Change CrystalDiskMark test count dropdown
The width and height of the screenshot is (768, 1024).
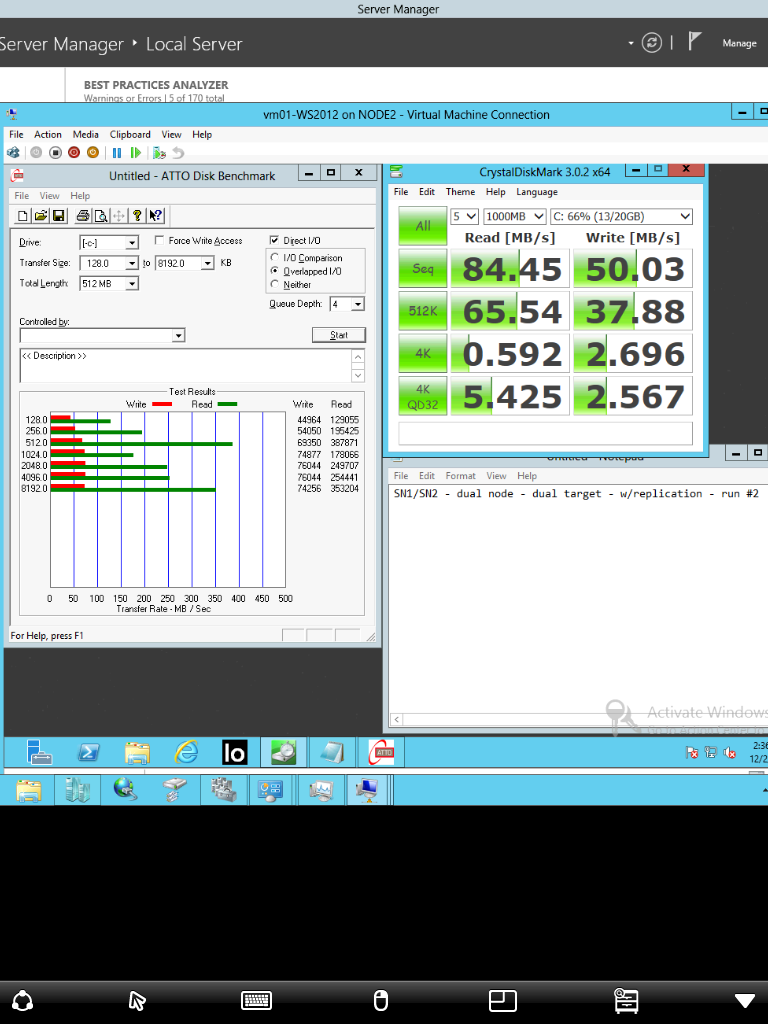click(x=464, y=216)
